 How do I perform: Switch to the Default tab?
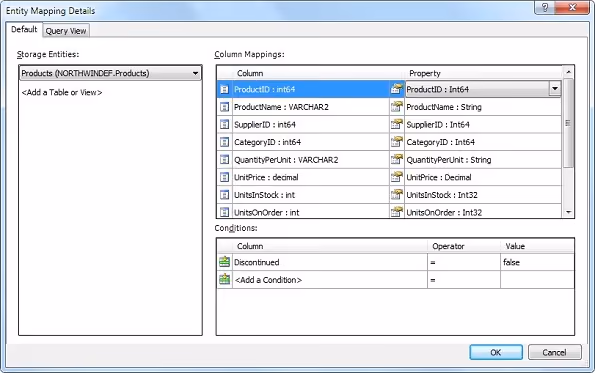coord(24,29)
